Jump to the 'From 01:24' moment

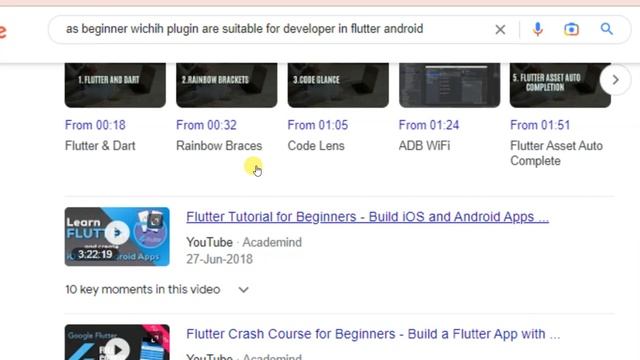tap(429, 125)
